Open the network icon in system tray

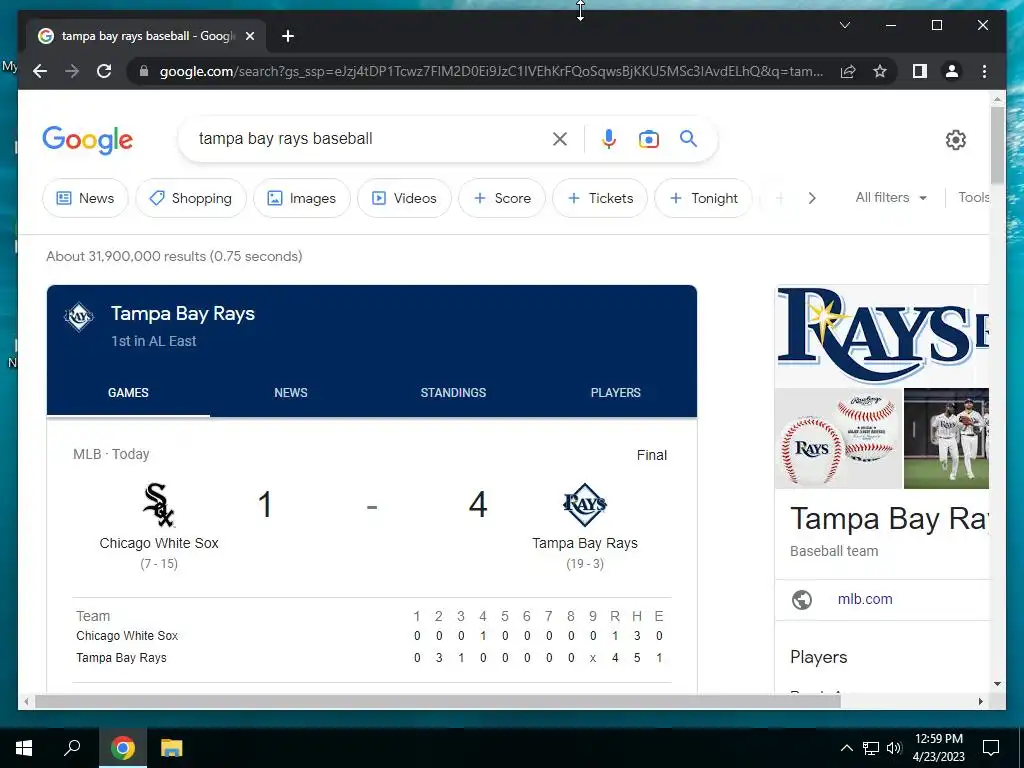[x=871, y=748]
